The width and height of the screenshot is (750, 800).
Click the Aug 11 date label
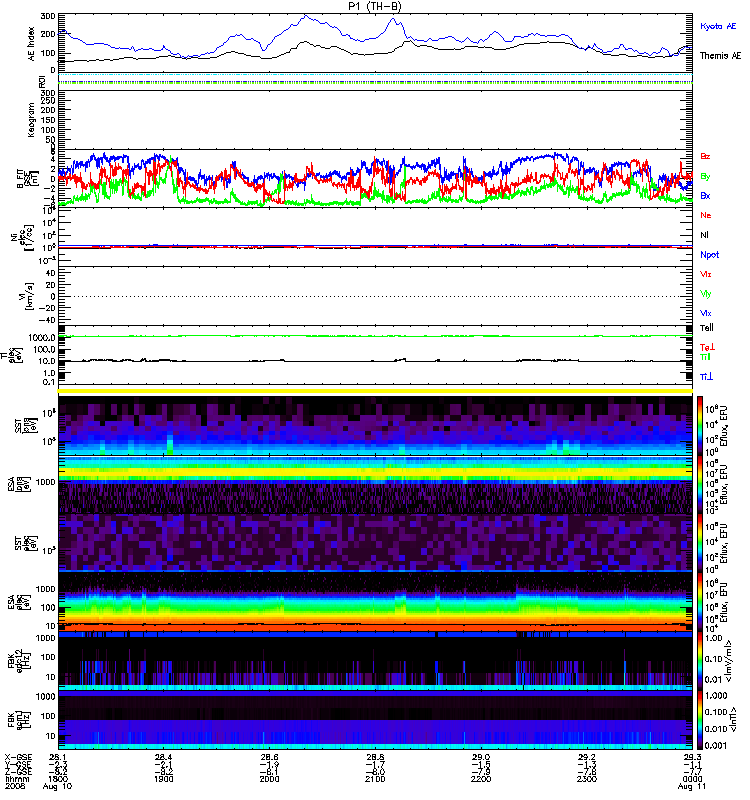pos(692,786)
